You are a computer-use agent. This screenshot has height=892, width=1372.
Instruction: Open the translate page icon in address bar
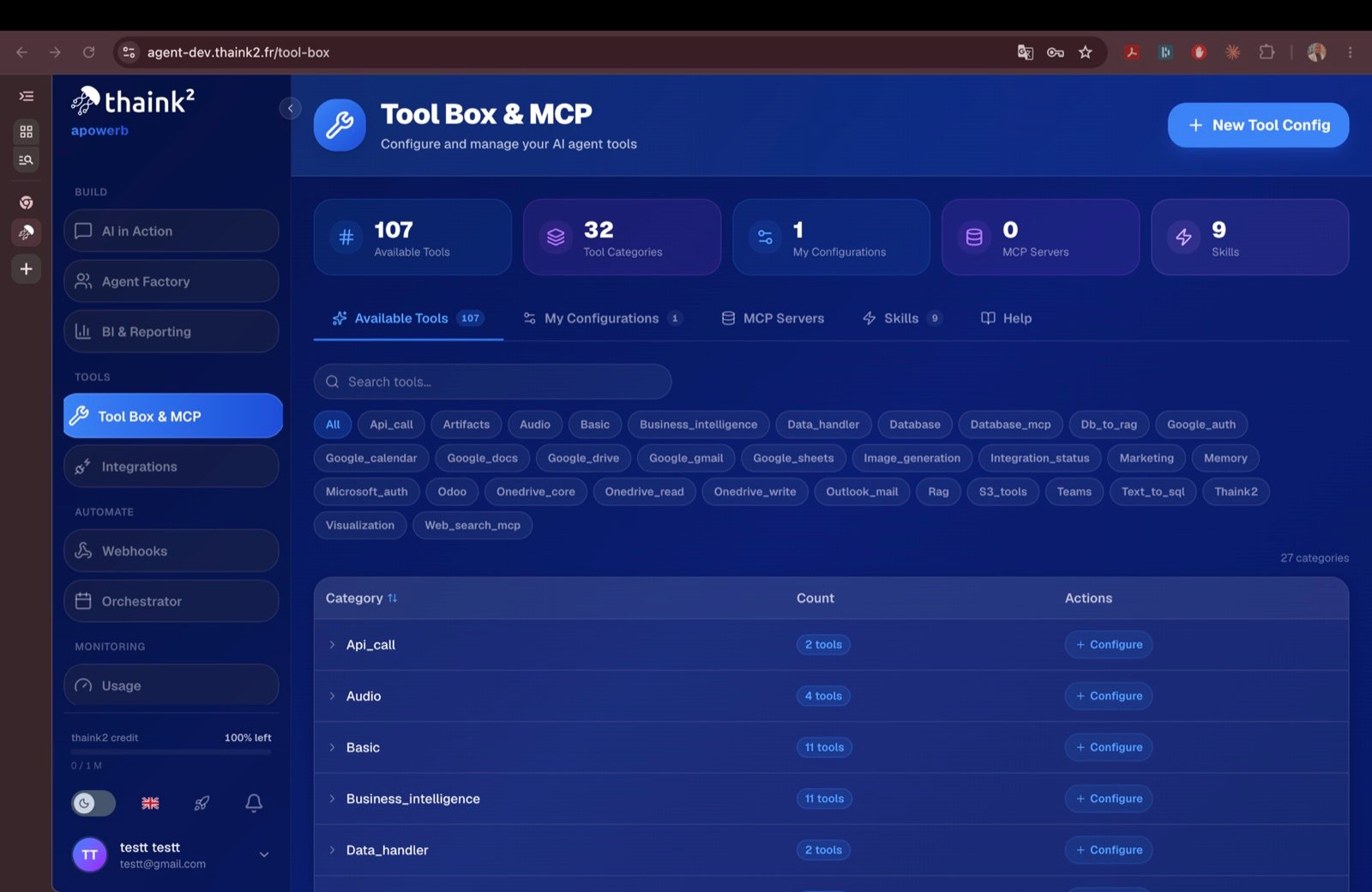coord(1025,52)
